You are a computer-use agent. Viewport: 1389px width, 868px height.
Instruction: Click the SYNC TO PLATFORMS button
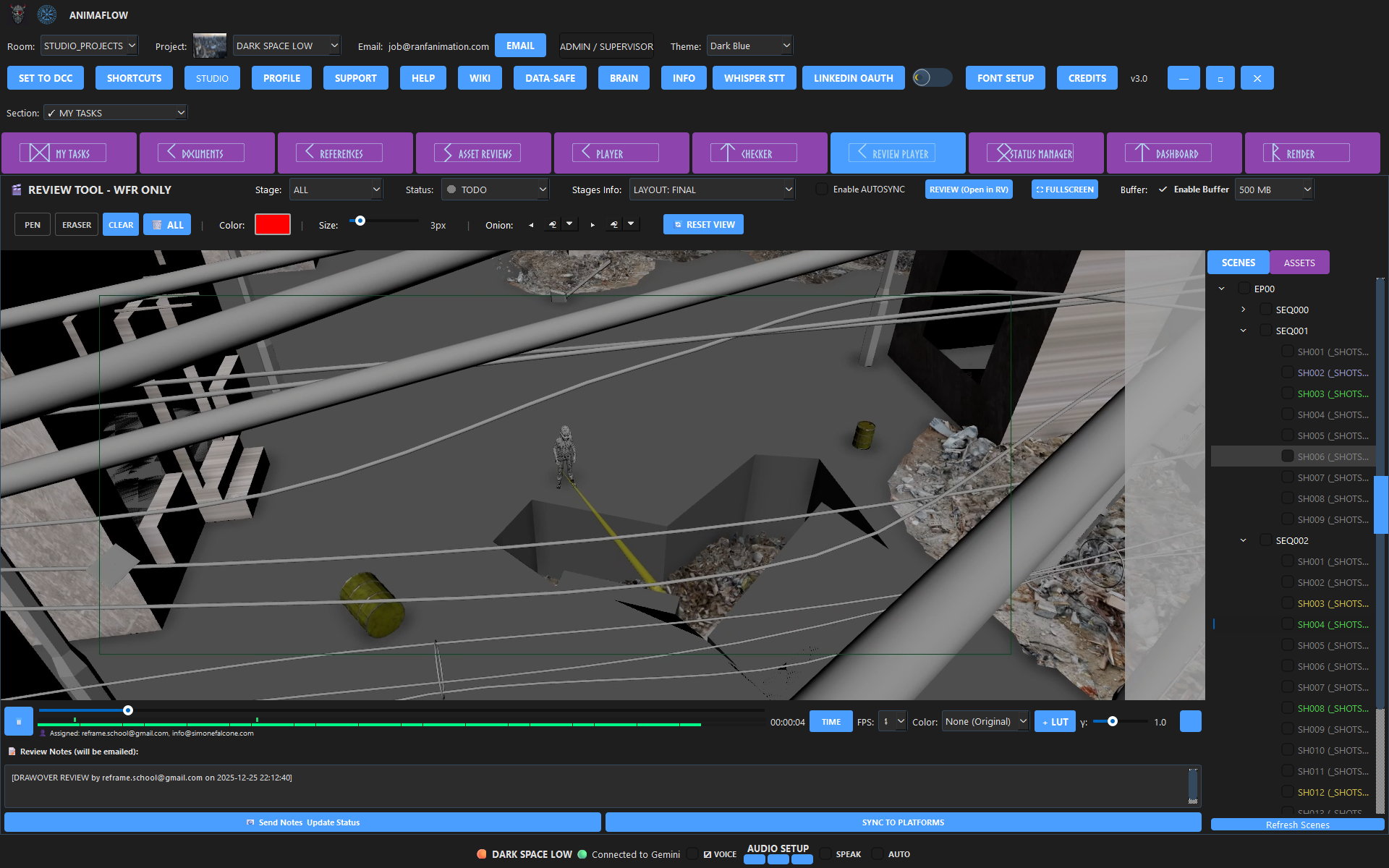tap(902, 822)
